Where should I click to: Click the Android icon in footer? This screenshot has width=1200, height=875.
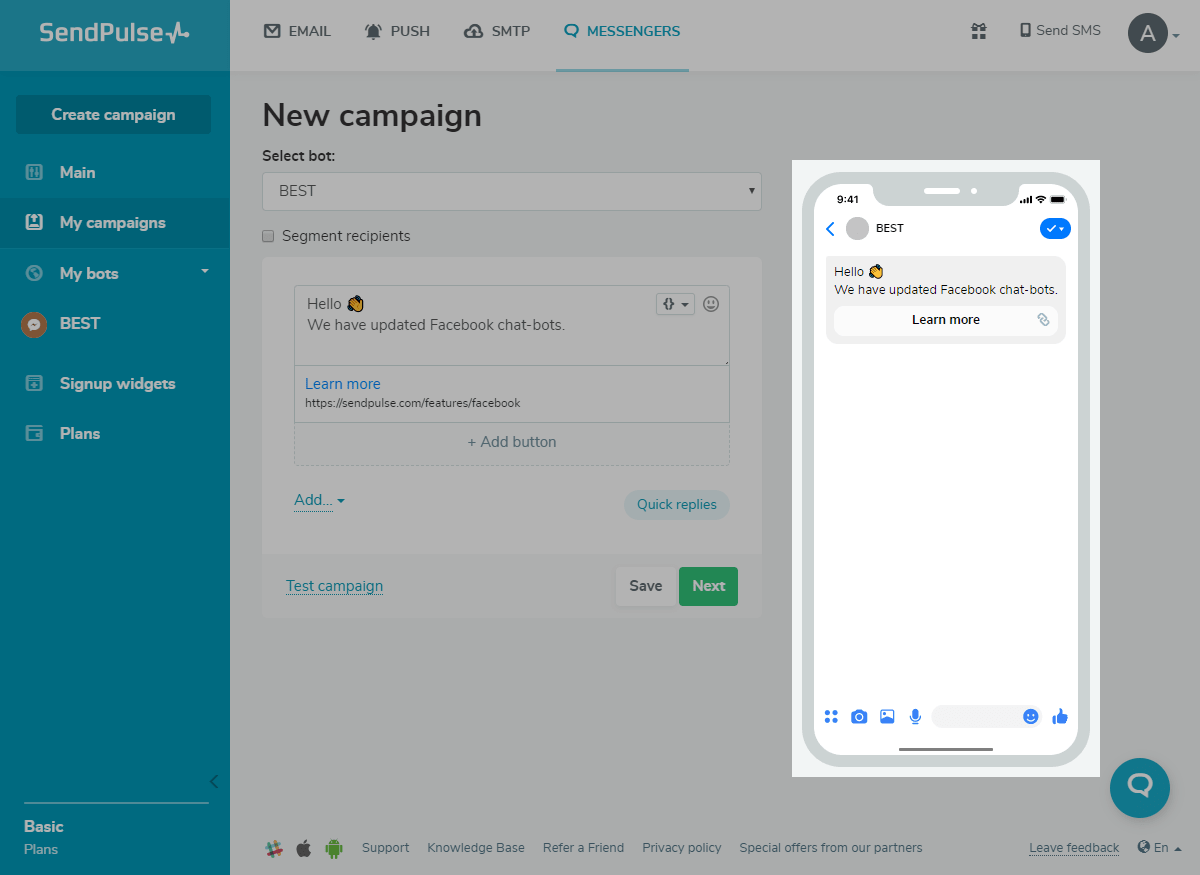[x=334, y=848]
